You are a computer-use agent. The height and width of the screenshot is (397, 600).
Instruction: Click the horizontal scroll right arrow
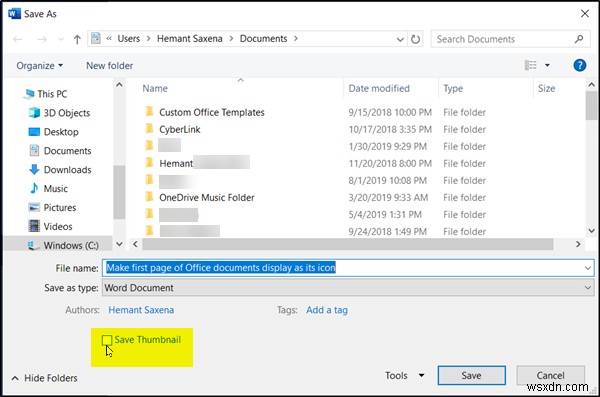click(578, 244)
